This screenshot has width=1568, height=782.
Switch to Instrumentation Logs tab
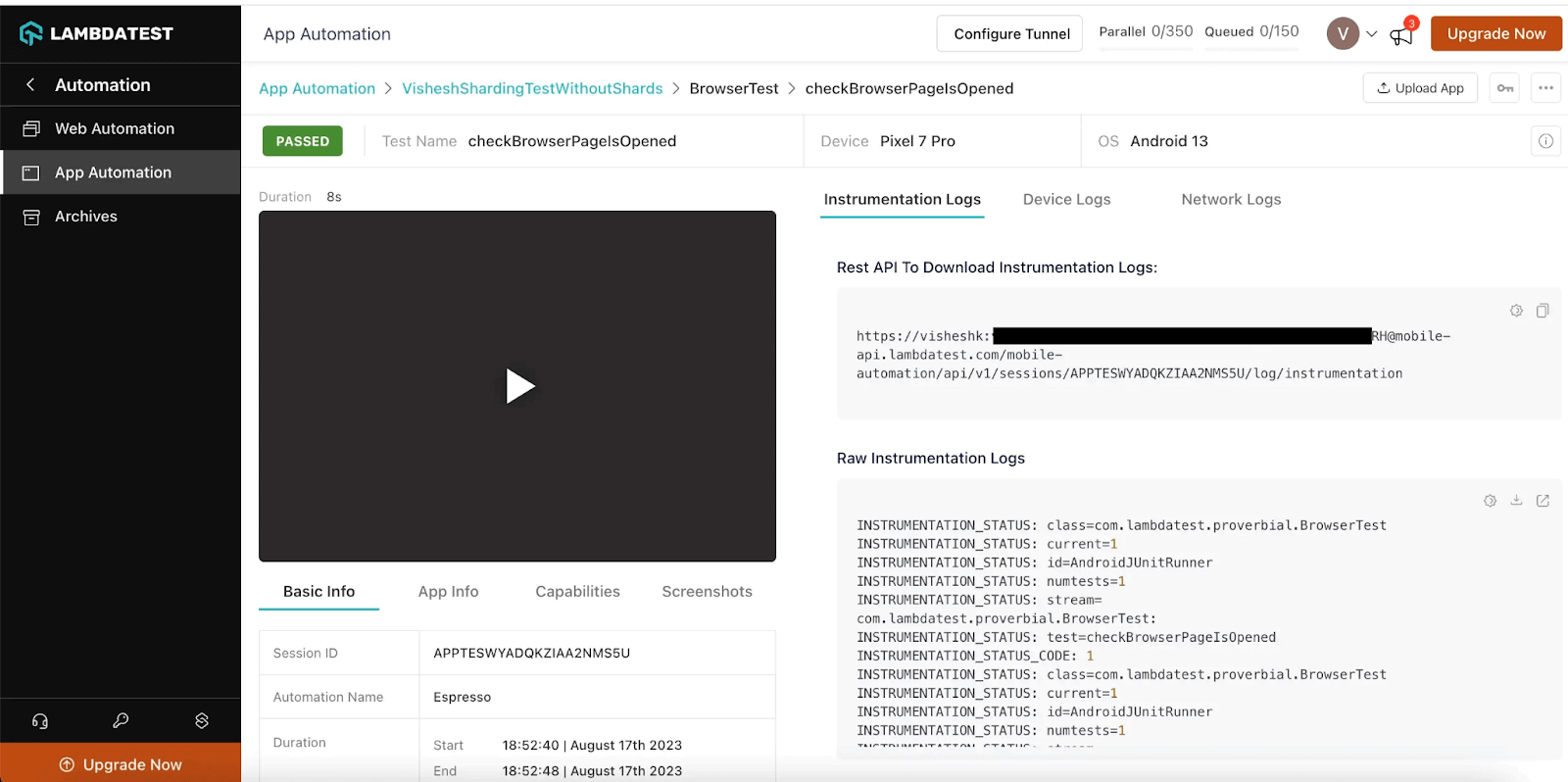coord(902,199)
